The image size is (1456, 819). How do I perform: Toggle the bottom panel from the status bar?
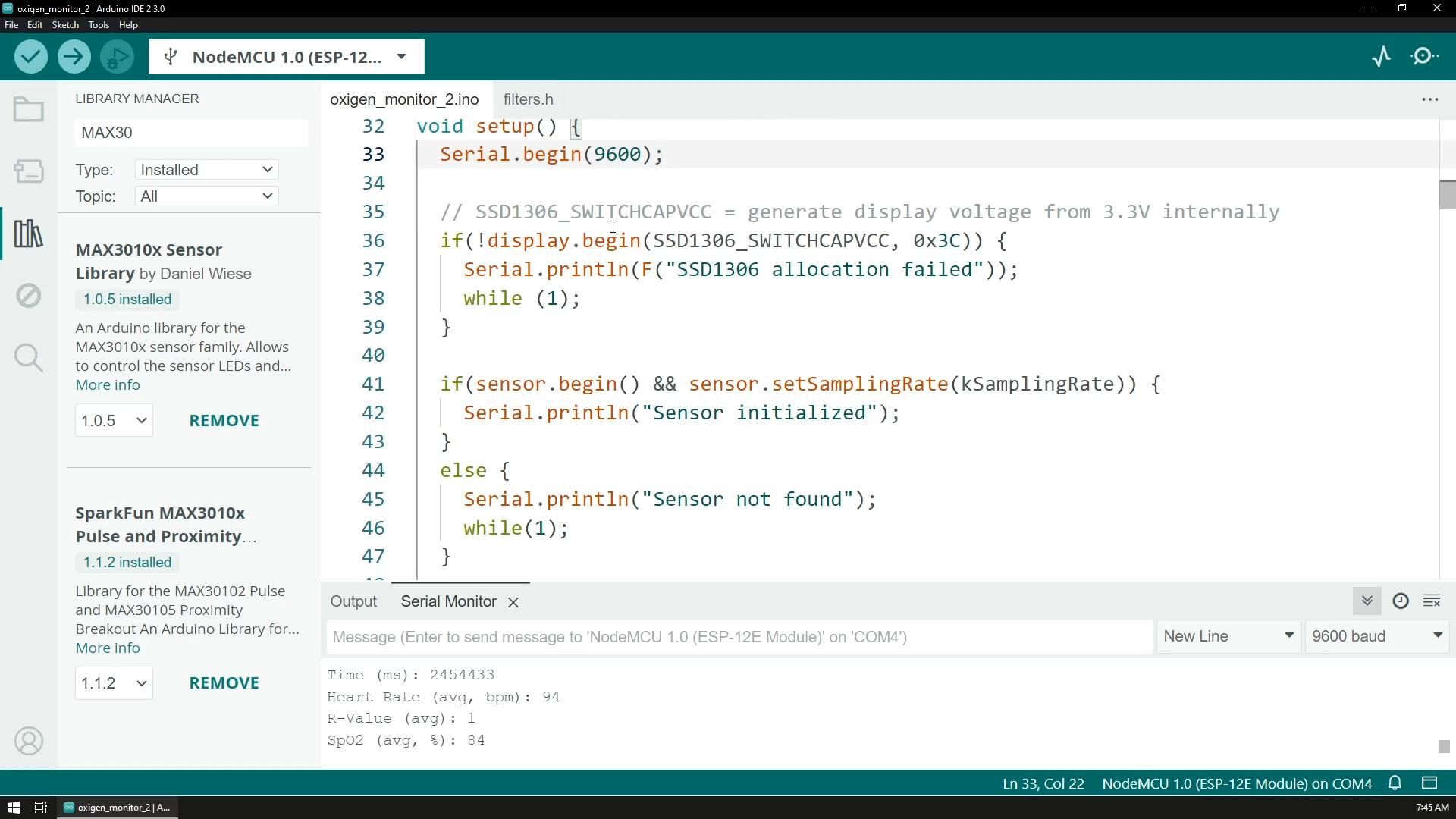point(1429,783)
